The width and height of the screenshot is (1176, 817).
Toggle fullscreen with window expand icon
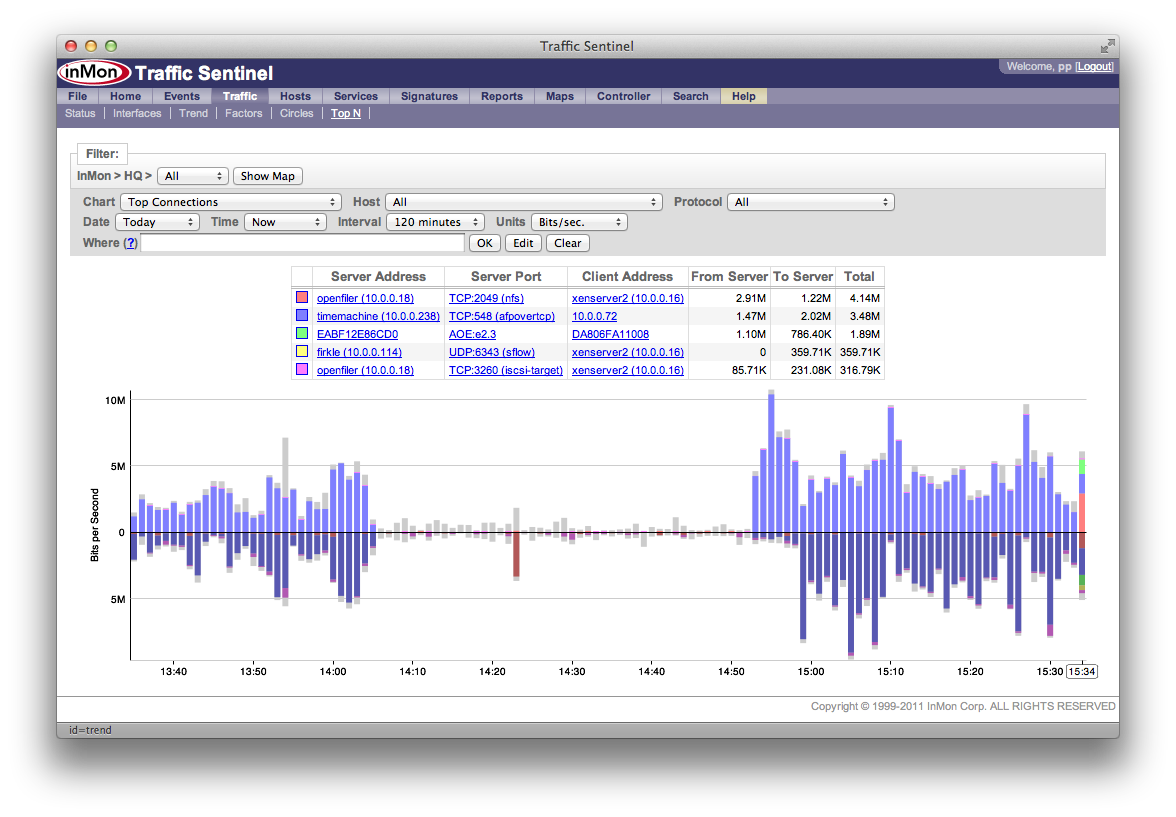pos(1107,47)
